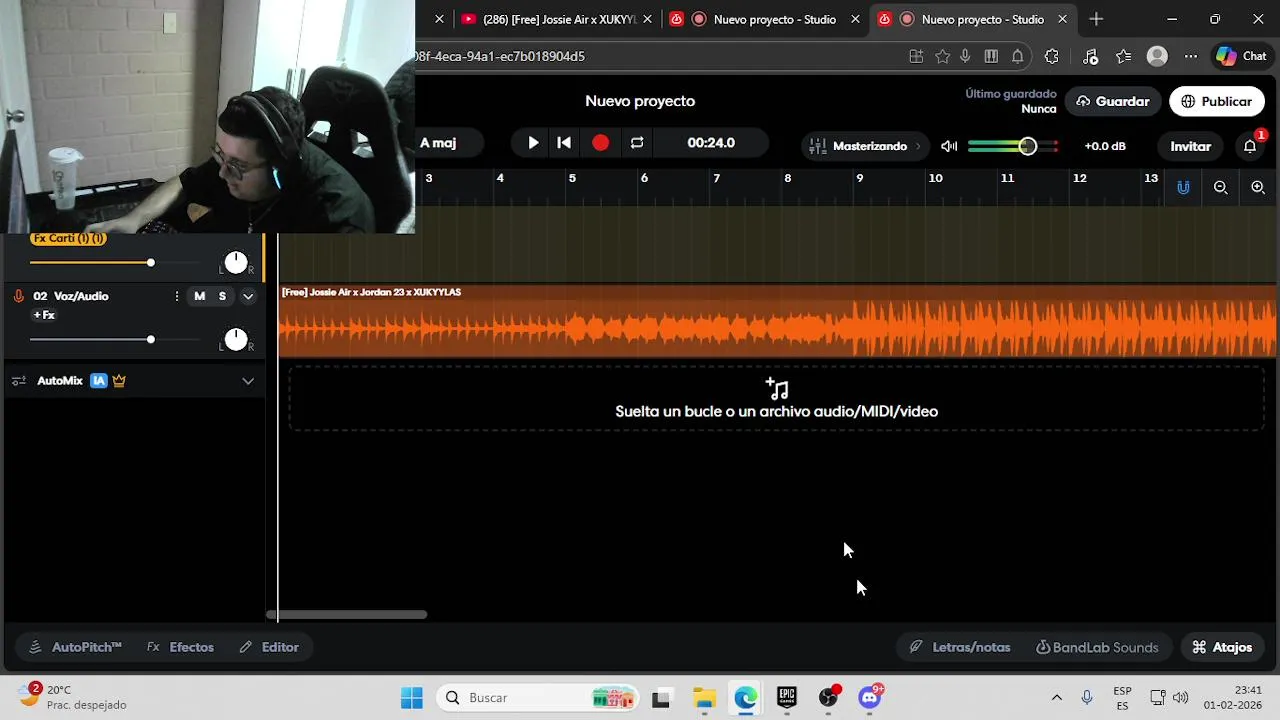Adjust Voz/Audio pan knob
The width and height of the screenshot is (1280, 720).
coord(236,340)
